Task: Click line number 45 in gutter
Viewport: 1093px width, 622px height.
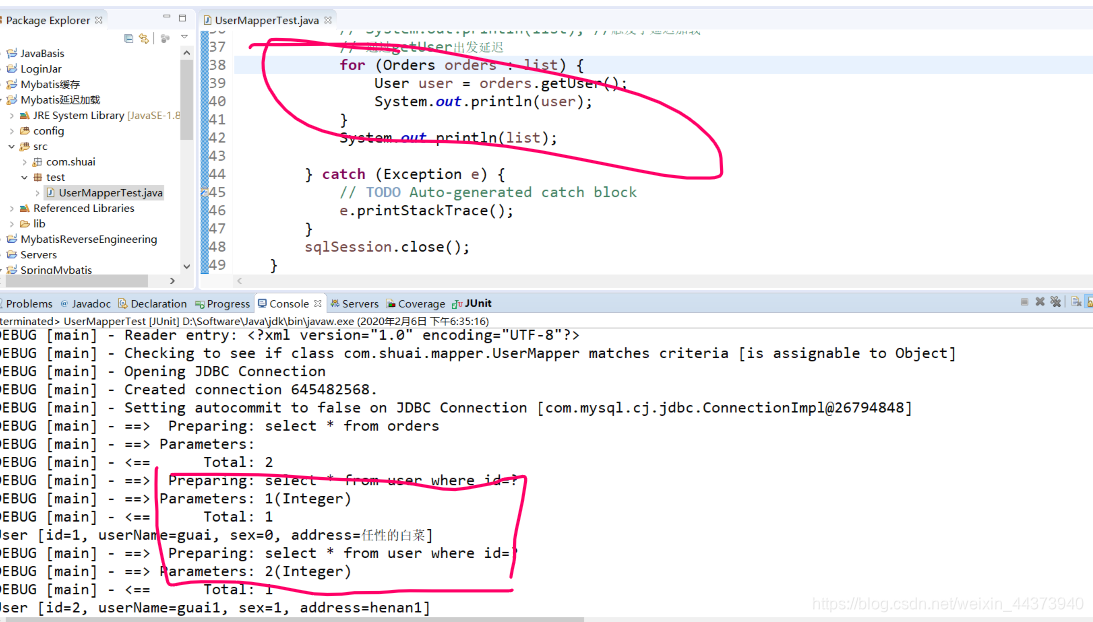Action: (x=217, y=192)
